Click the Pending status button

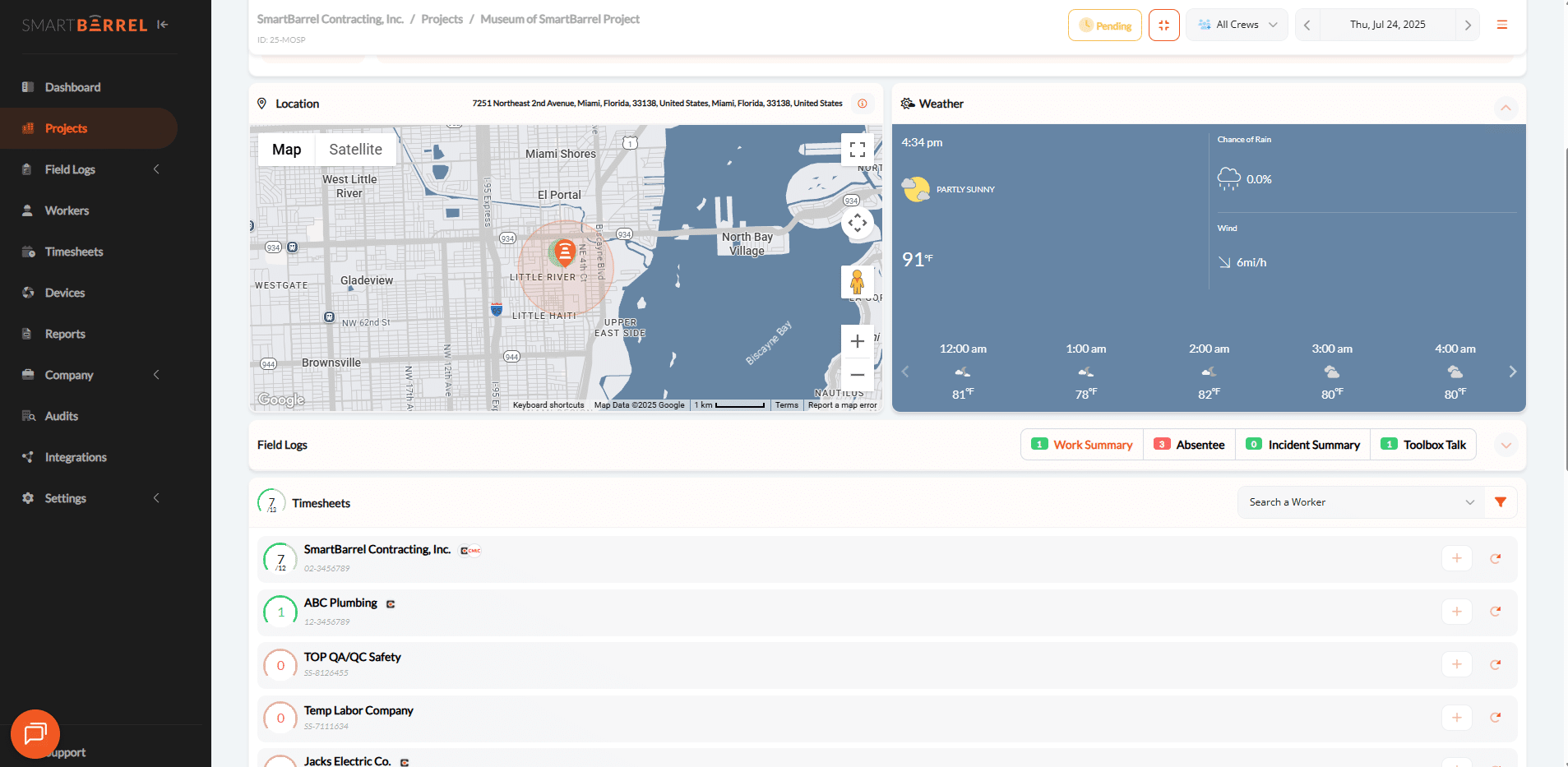[1104, 25]
